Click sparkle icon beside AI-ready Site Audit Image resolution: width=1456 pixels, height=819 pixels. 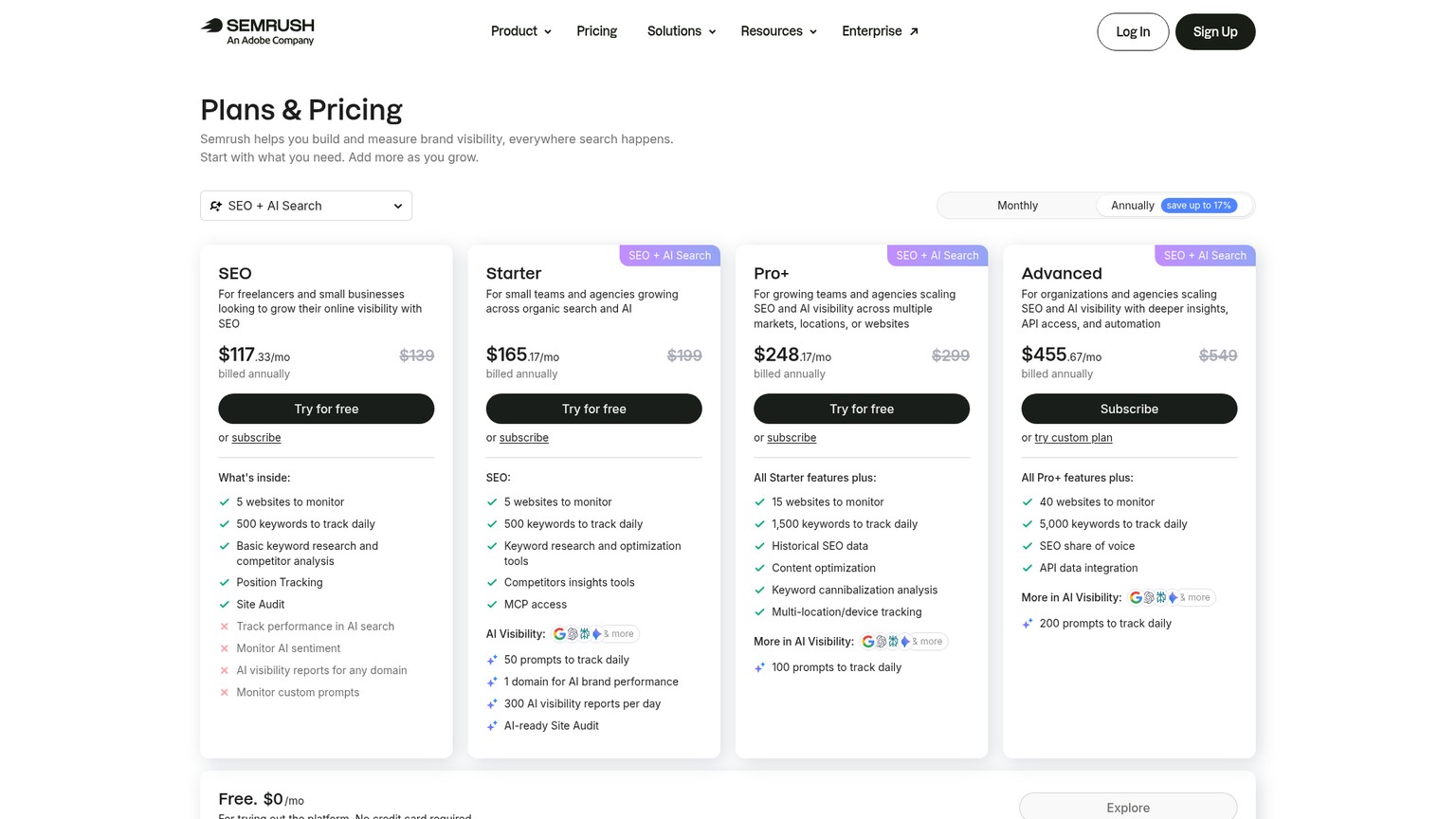(x=492, y=726)
